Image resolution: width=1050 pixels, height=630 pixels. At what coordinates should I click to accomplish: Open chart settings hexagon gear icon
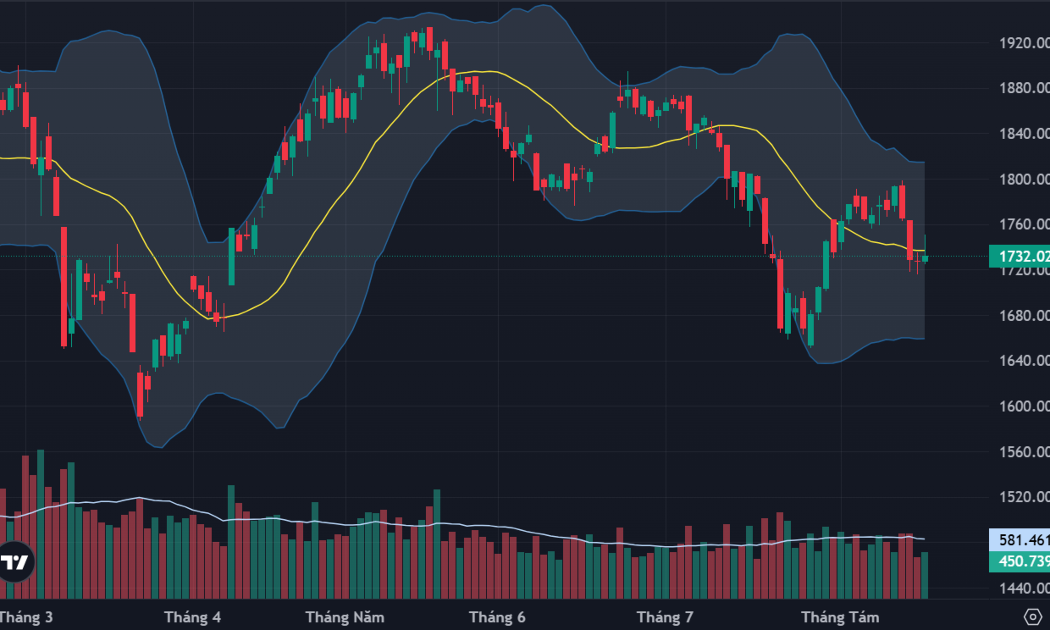click(1033, 616)
